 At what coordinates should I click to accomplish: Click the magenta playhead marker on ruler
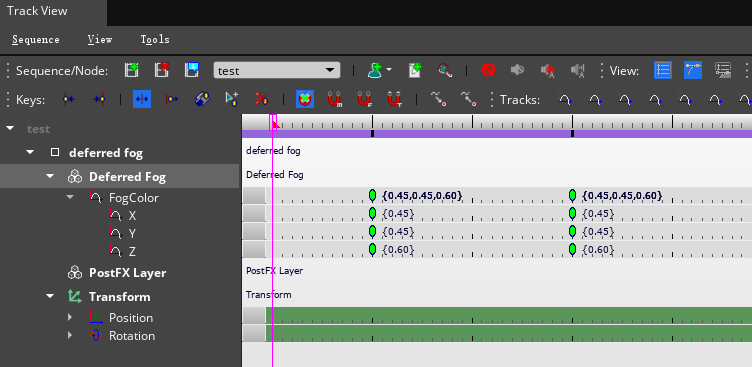[273, 122]
